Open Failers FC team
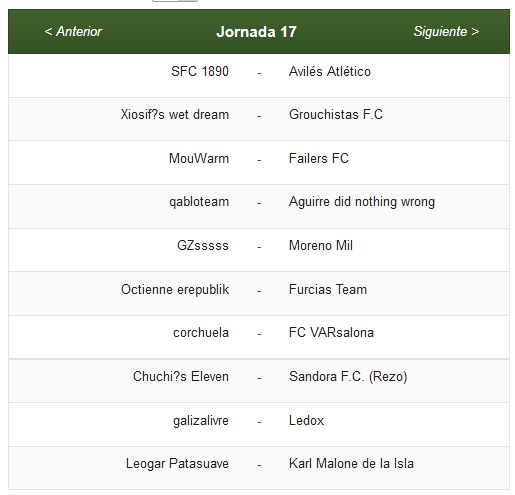Image resolution: width=515 pixels, height=495 pixels. 319,158
